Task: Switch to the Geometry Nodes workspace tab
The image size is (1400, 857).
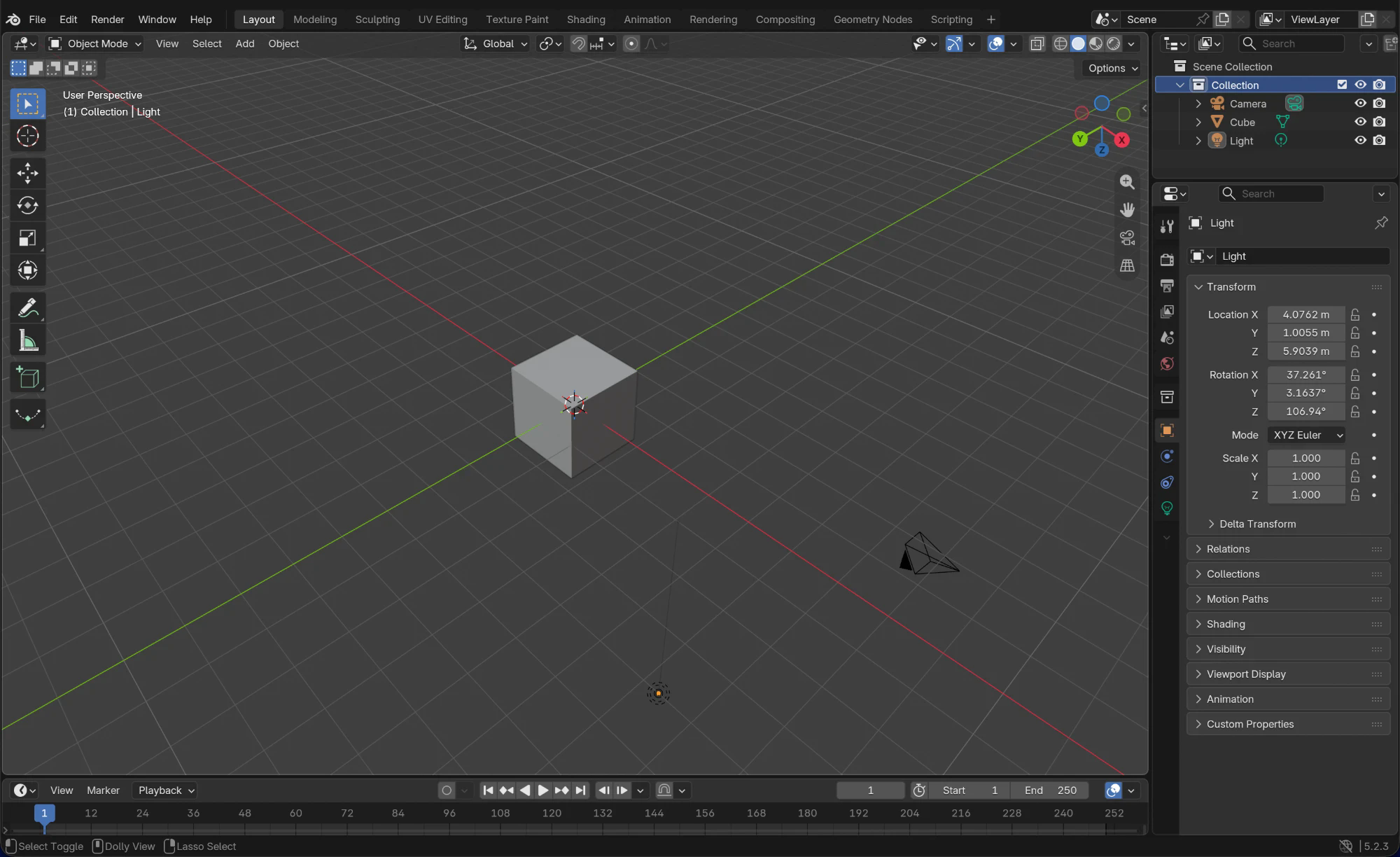Action: (x=872, y=20)
